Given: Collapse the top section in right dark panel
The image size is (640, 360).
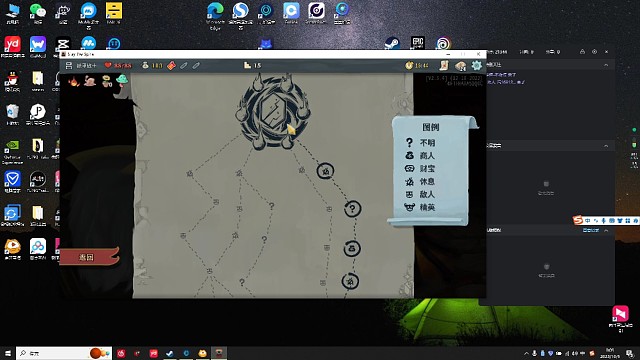Looking at the screenshot, I should [606, 65].
